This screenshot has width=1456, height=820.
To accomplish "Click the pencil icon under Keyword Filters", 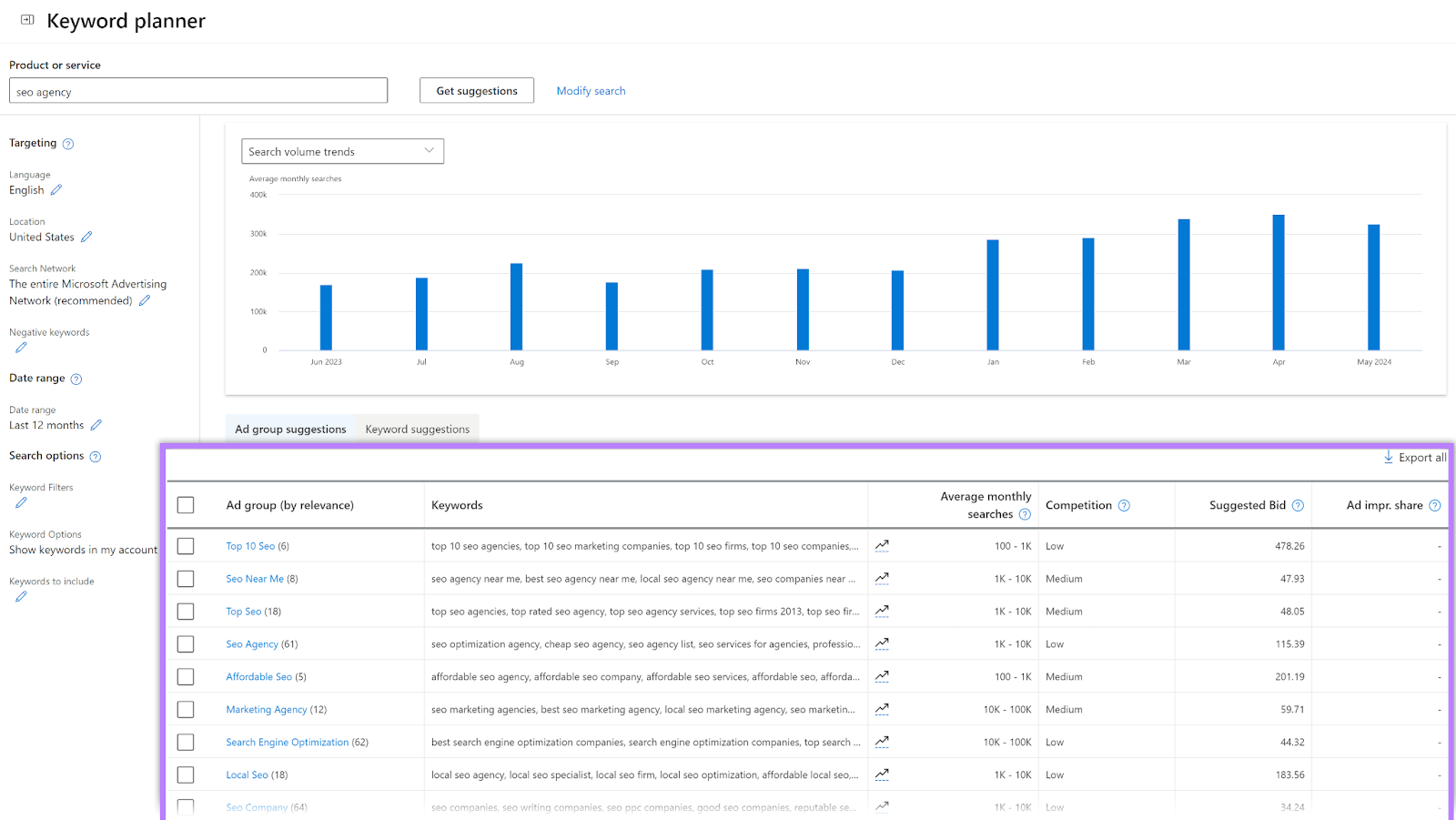I will [21, 502].
